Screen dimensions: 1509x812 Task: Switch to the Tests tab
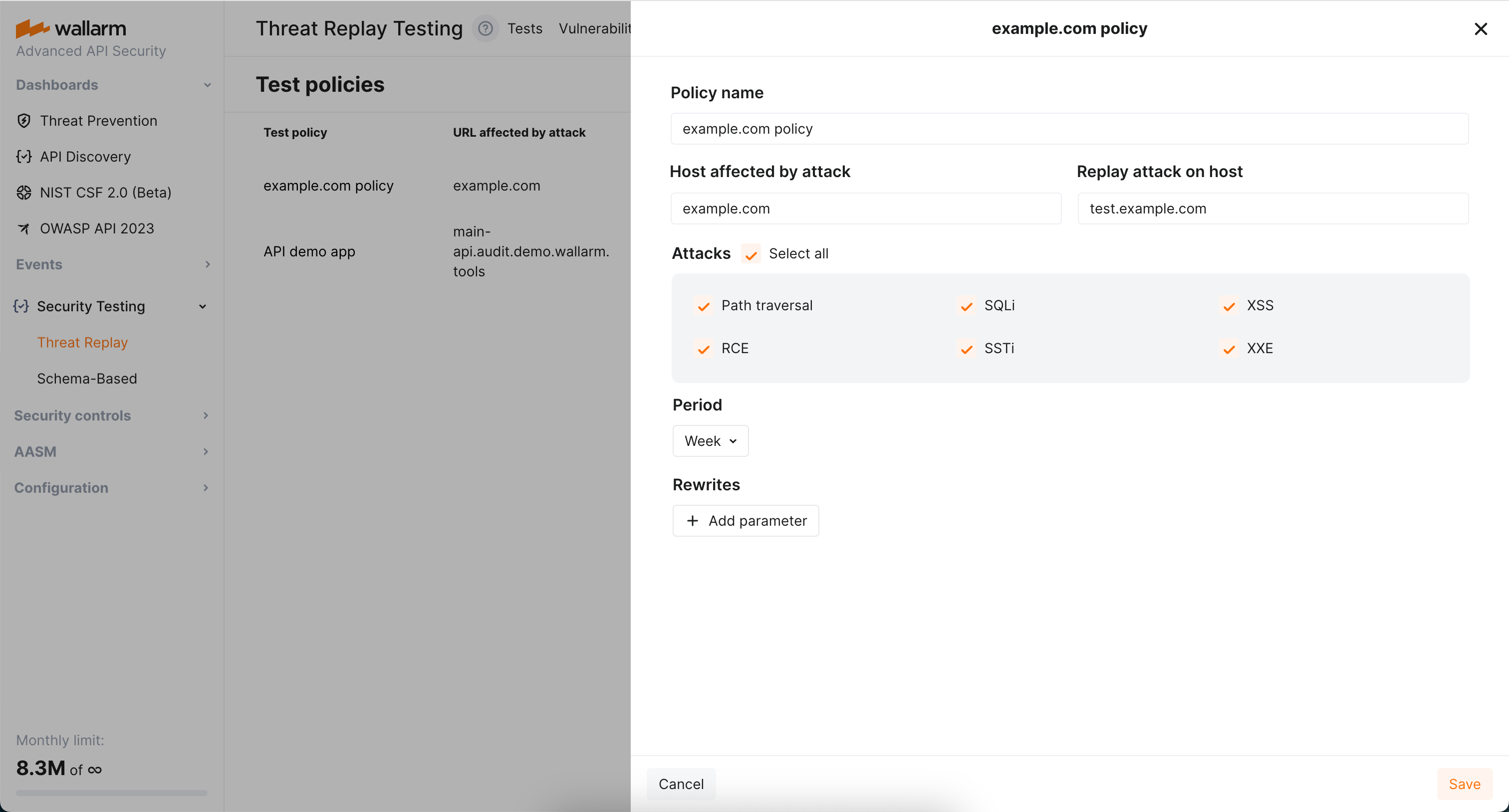click(x=524, y=28)
